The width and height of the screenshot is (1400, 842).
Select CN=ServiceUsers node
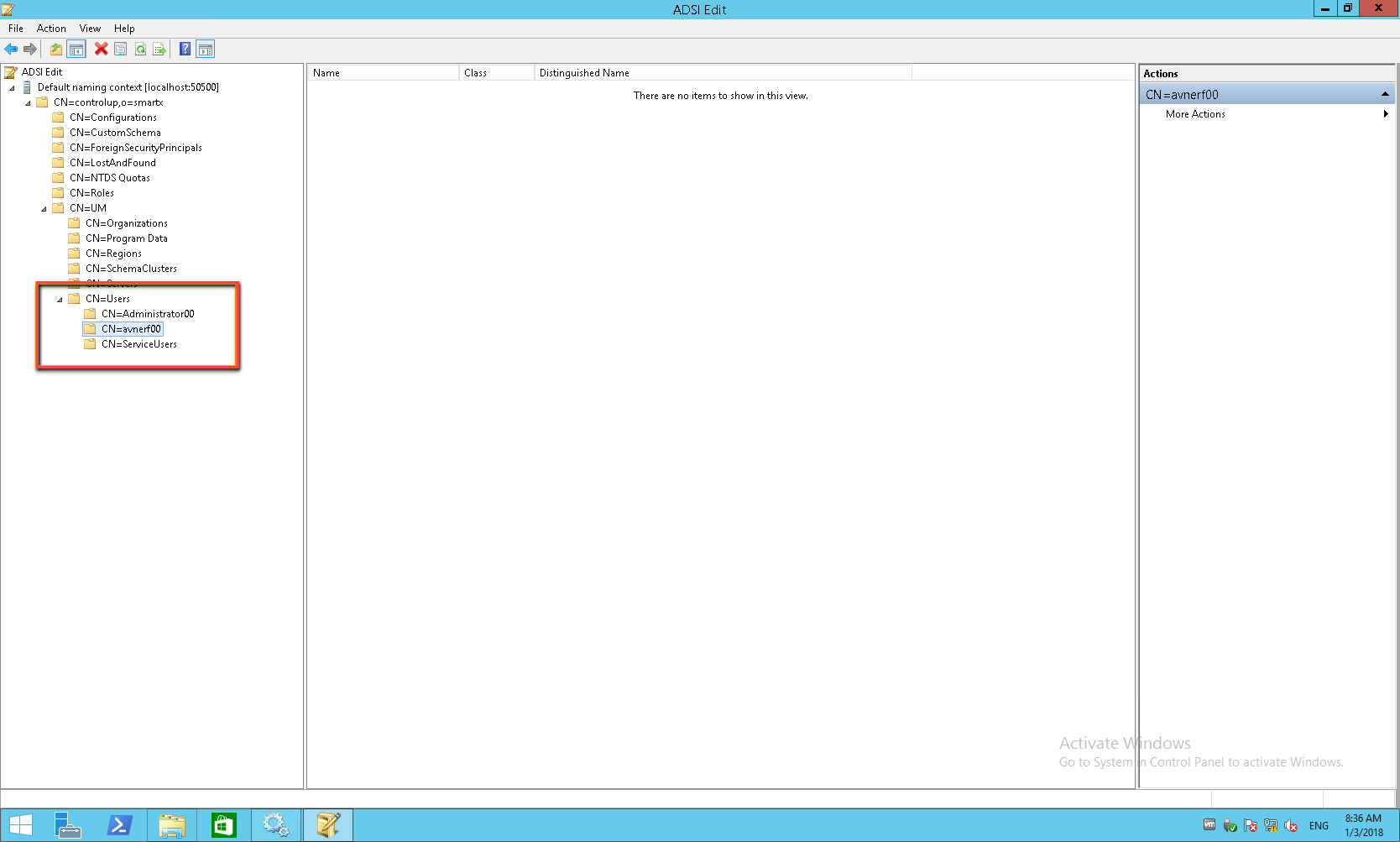point(139,344)
